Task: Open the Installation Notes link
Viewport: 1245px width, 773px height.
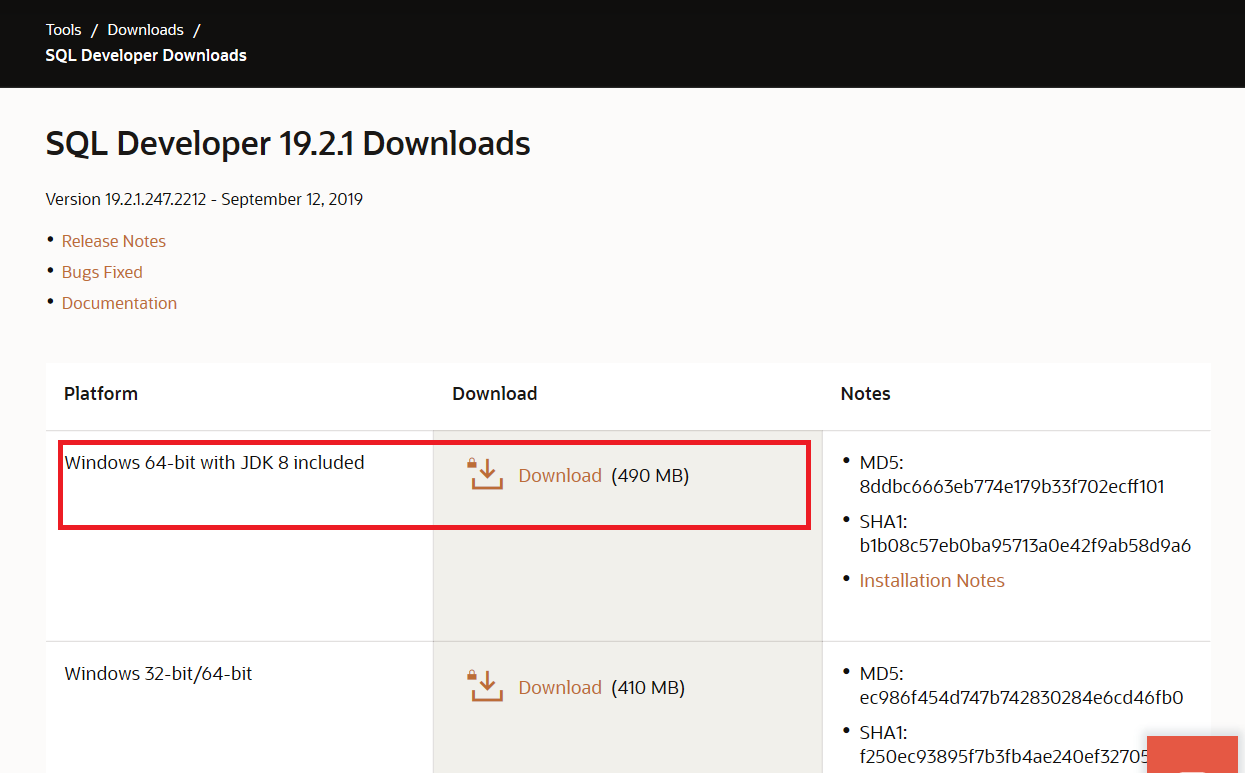Action: point(932,581)
